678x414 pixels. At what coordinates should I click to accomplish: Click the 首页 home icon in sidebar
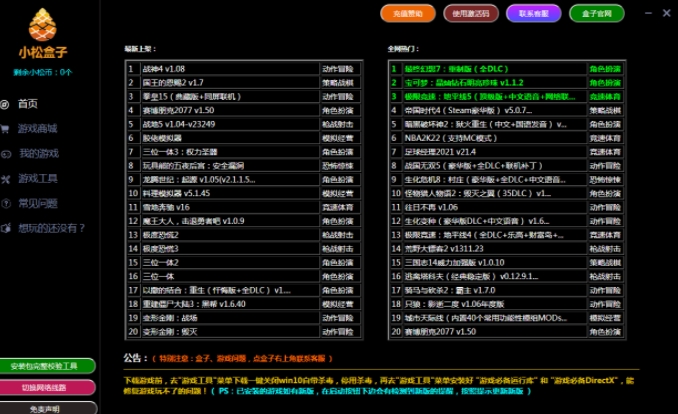point(7,103)
